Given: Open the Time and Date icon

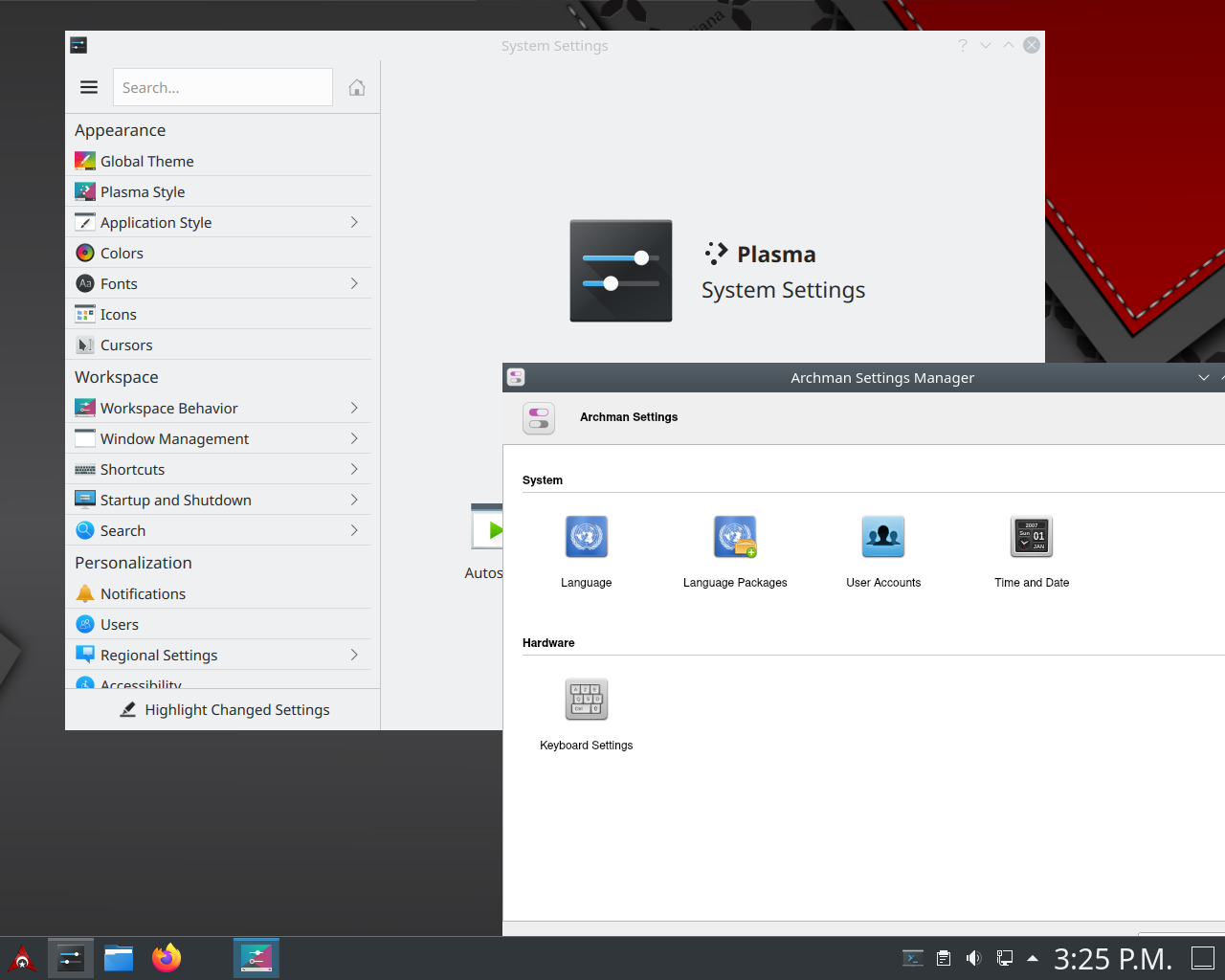Looking at the screenshot, I should point(1032,537).
